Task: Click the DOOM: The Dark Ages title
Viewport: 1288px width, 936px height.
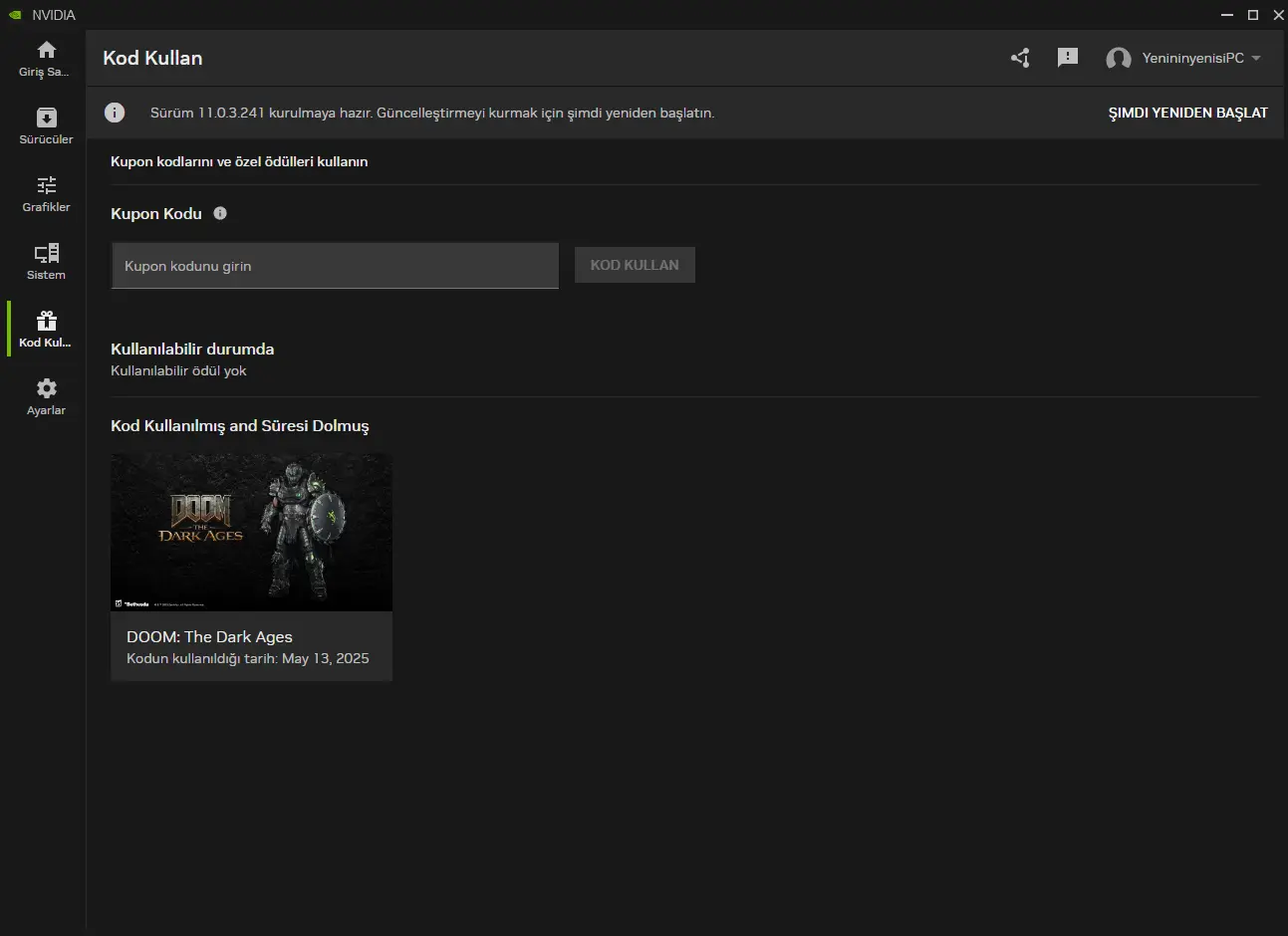Action: [x=209, y=637]
